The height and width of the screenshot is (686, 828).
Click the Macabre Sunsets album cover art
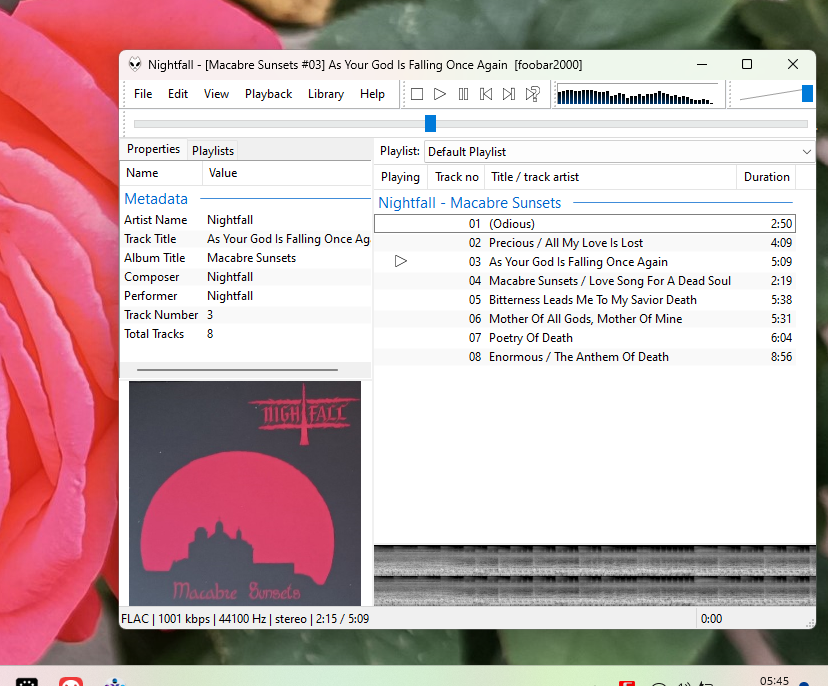pyautogui.click(x=245, y=493)
